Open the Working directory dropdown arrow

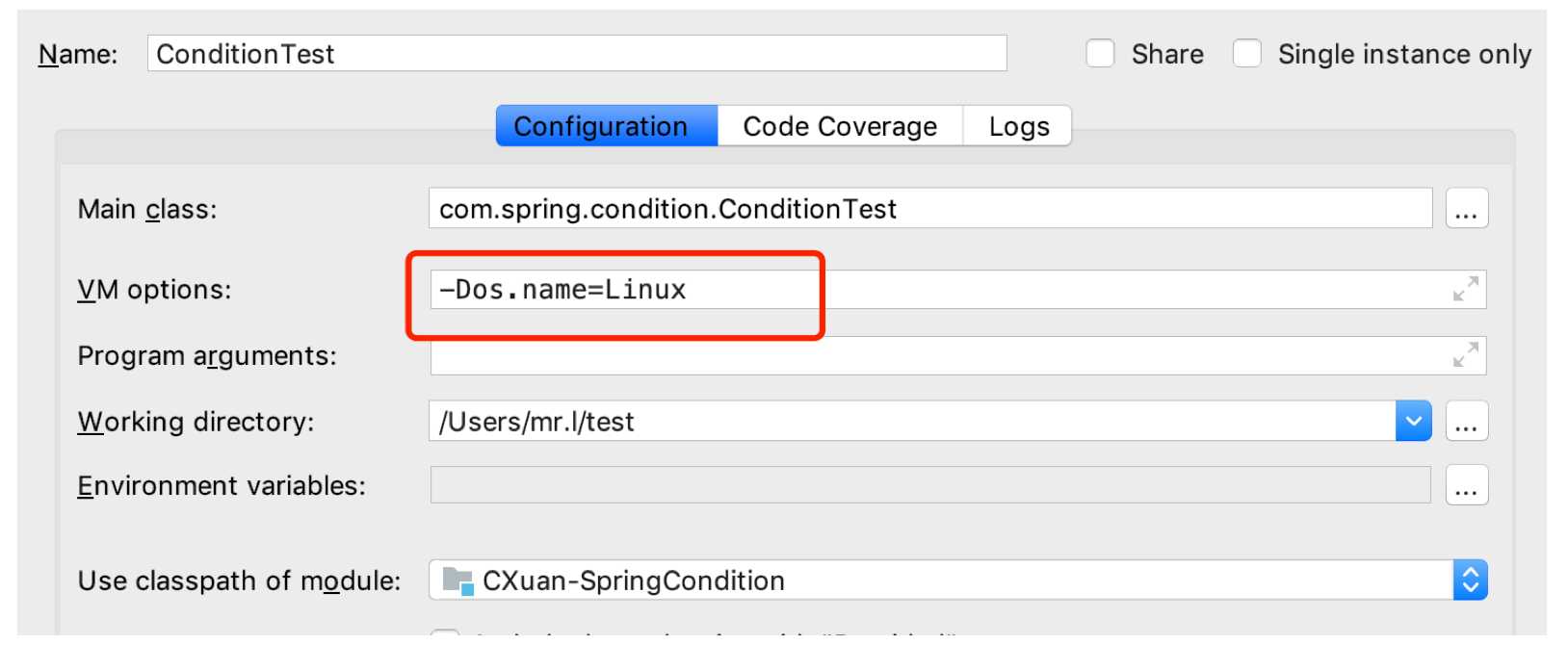[1413, 422]
